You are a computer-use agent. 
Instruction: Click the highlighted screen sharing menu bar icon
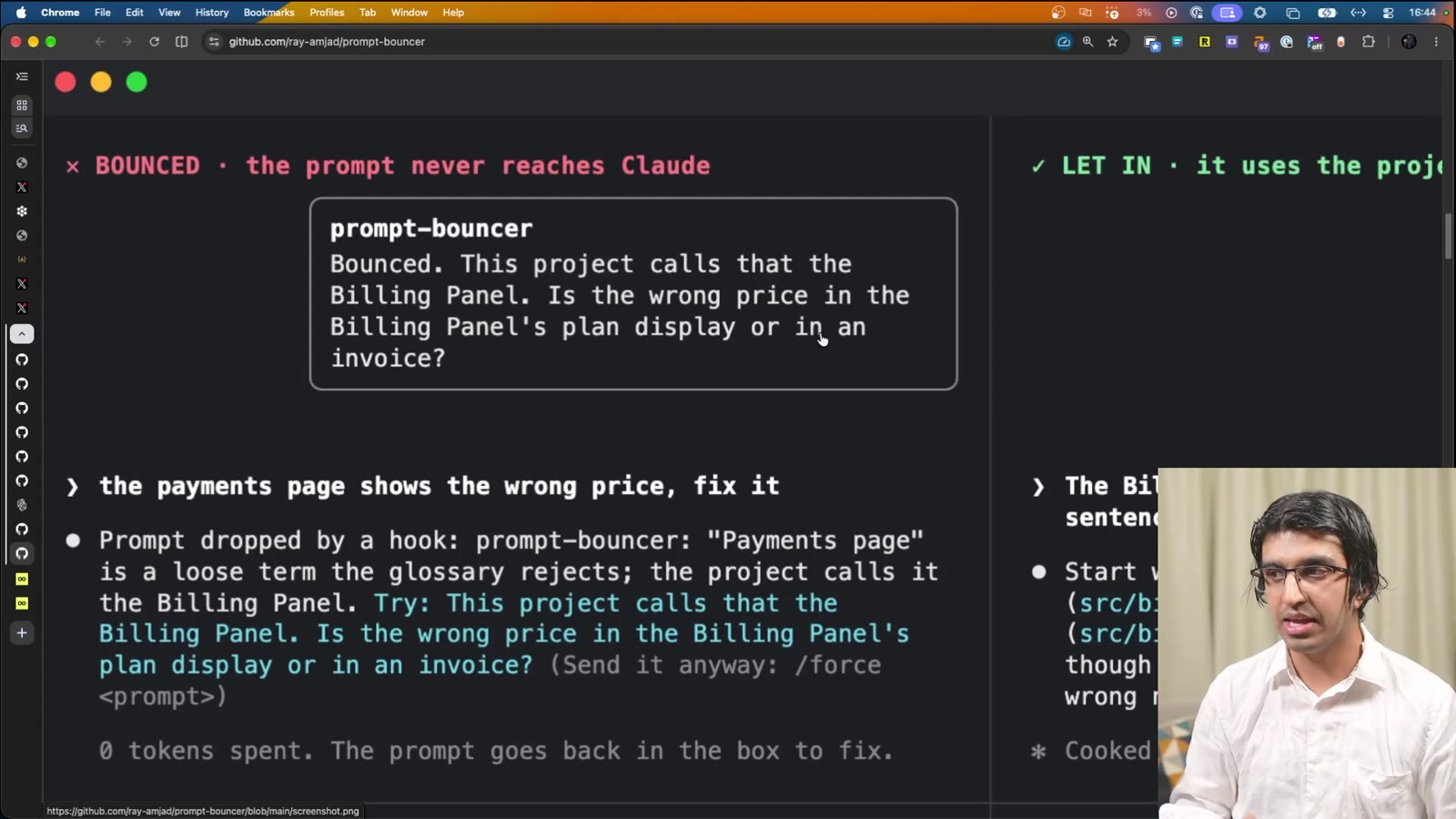click(x=1227, y=13)
